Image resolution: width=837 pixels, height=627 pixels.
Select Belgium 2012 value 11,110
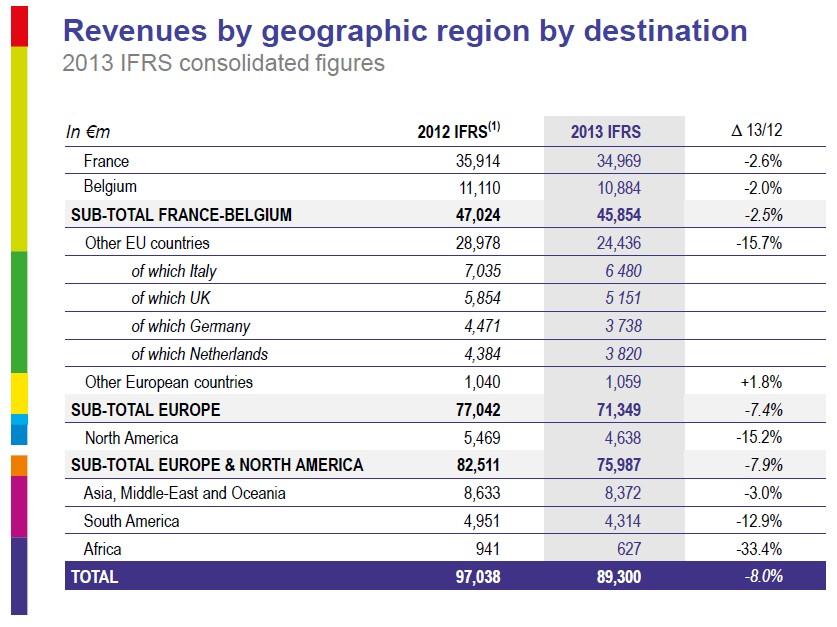479,188
